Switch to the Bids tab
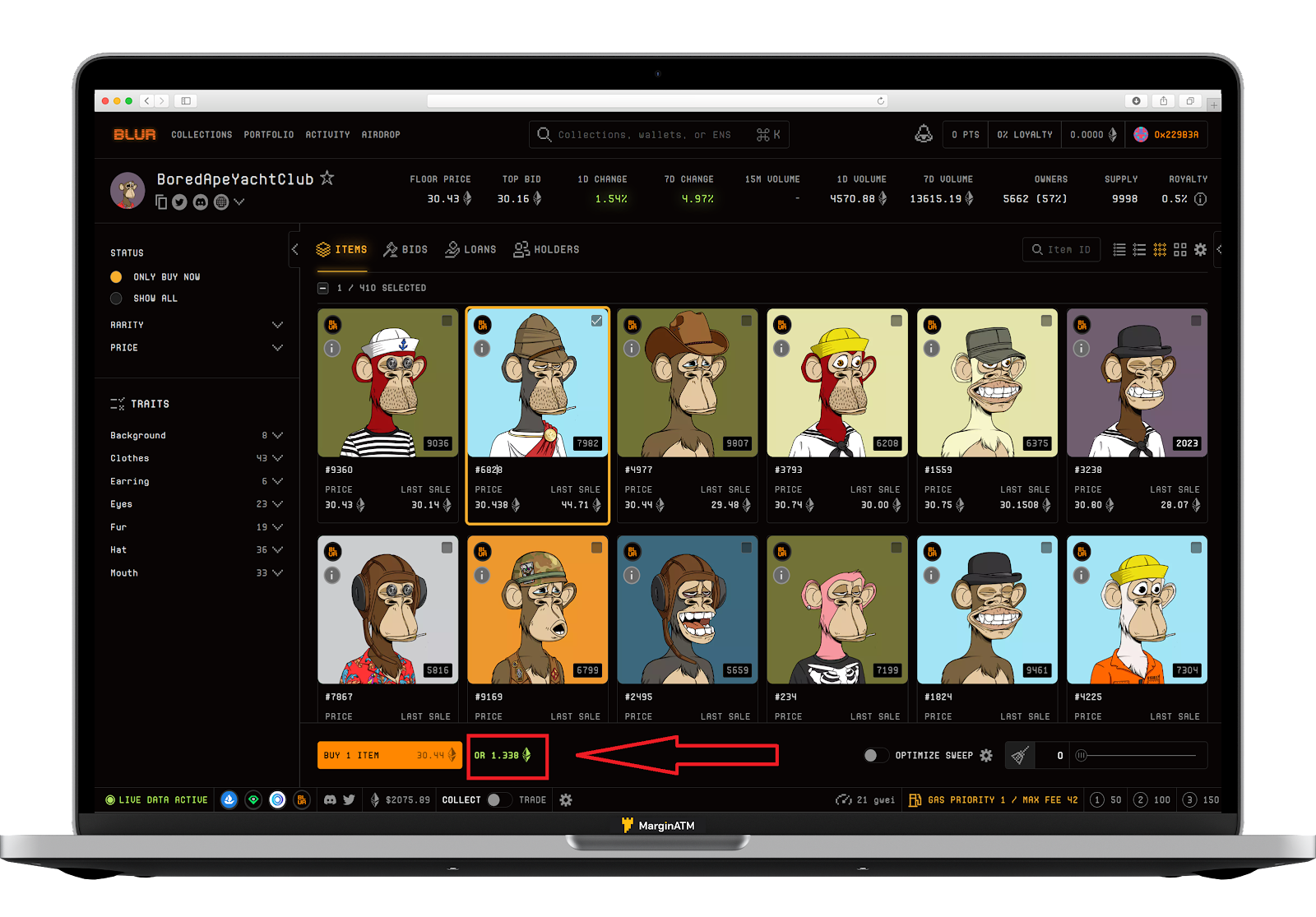This screenshot has width=1316, height=917. tap(405, 249)
